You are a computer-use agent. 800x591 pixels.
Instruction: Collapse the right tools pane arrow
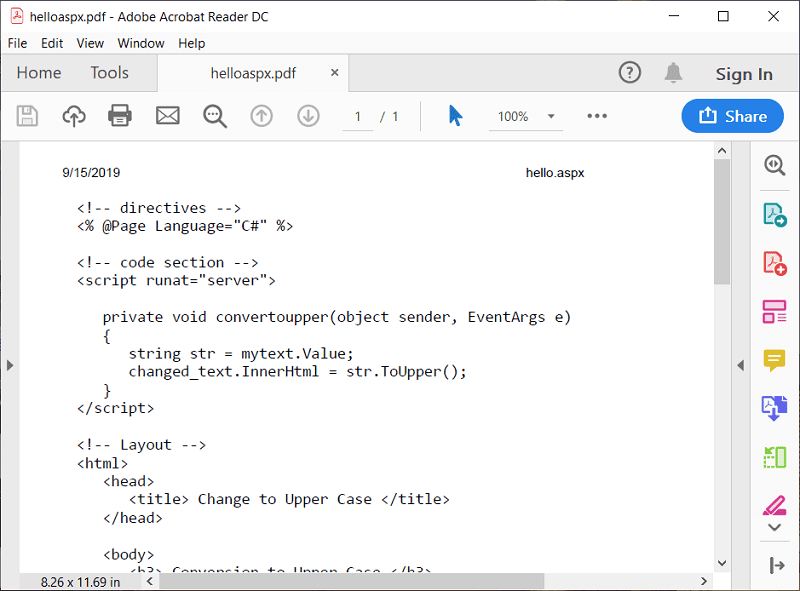coord(741,365)
